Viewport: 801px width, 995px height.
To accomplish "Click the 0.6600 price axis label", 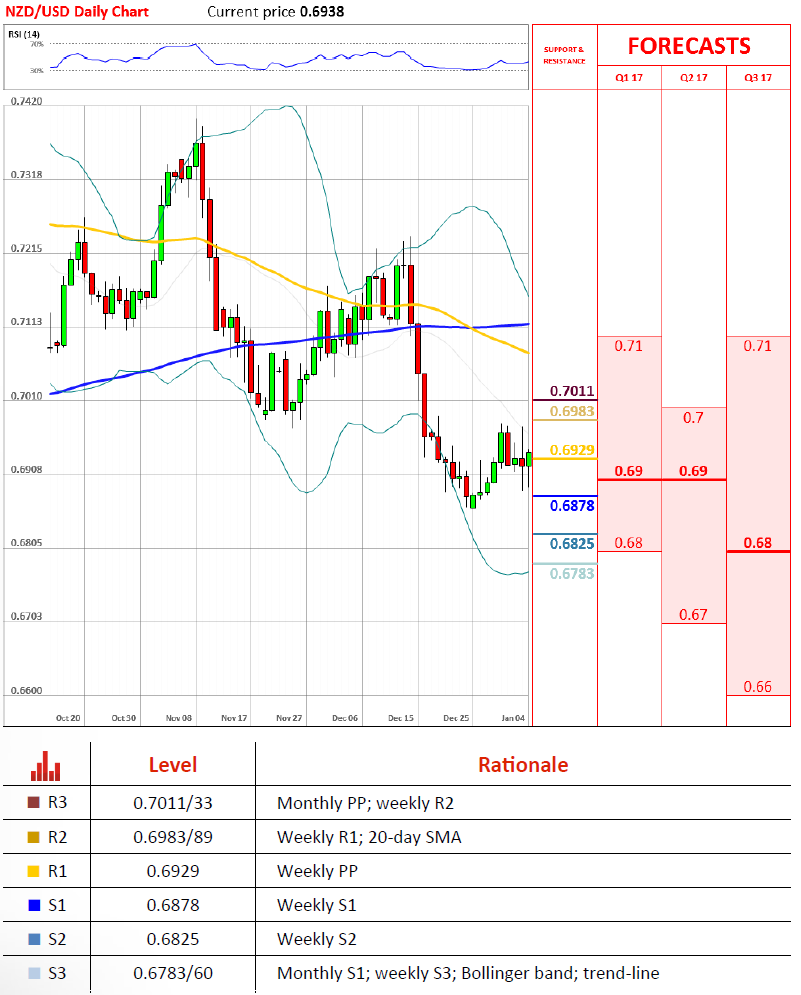I will [27, 690].
